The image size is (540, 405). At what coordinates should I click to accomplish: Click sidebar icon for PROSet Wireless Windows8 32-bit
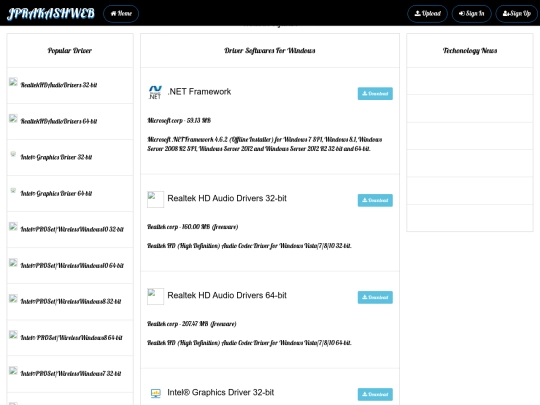[x=13, y=299]
